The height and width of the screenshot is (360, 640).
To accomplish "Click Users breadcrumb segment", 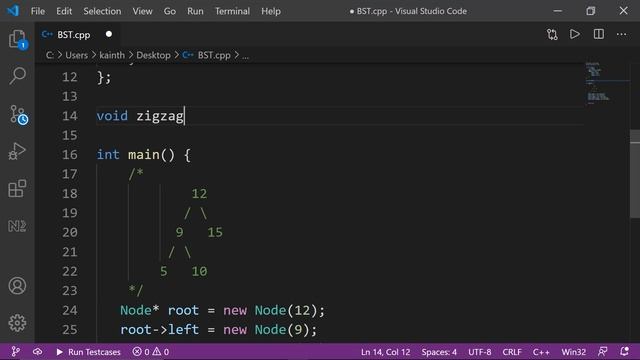I will pyautogui.click(x=76, y=55).
